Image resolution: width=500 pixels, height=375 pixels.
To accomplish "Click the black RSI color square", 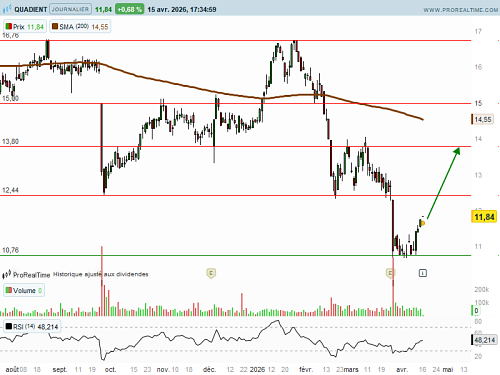I will point(9,326).
